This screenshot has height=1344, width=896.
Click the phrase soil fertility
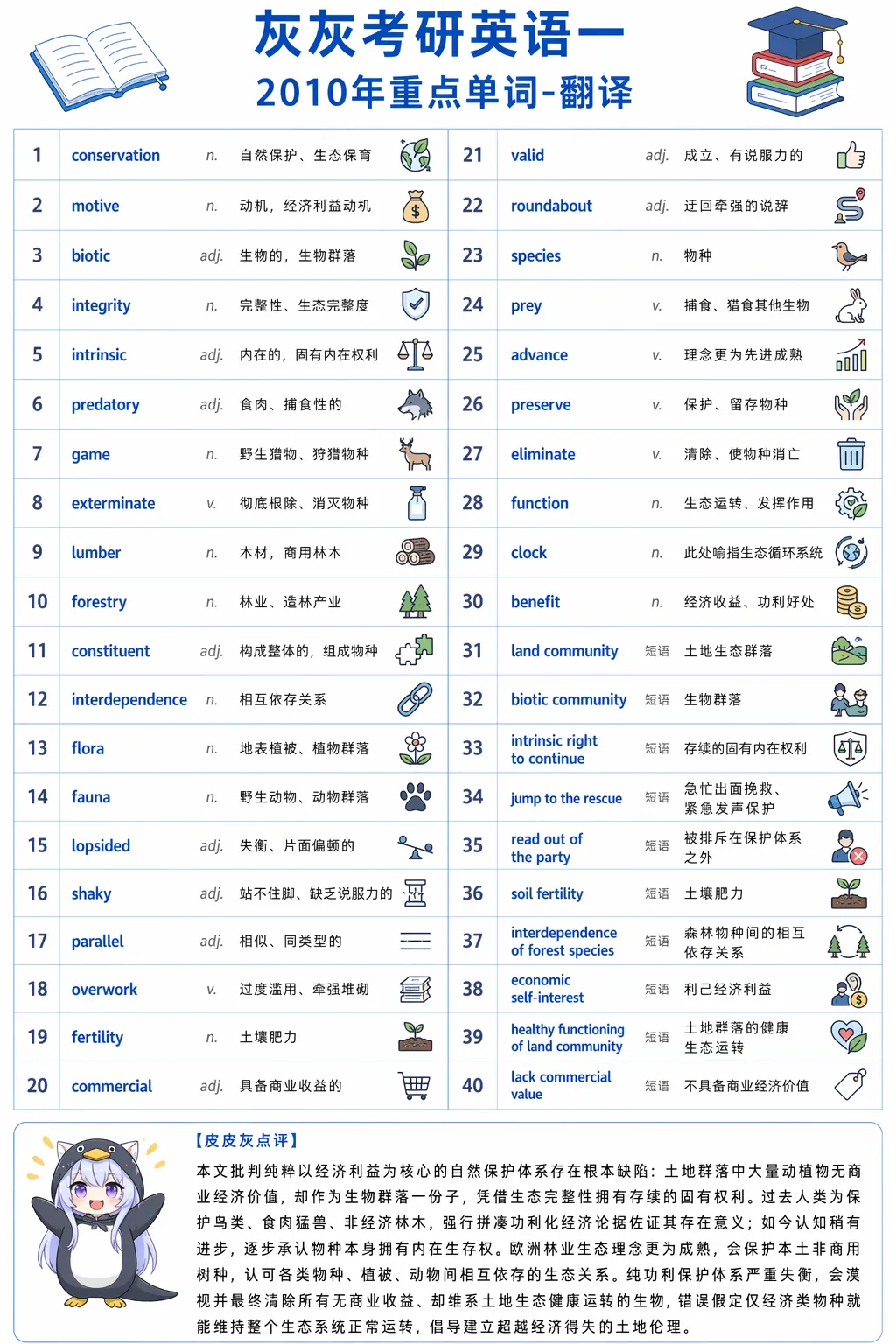547,893
